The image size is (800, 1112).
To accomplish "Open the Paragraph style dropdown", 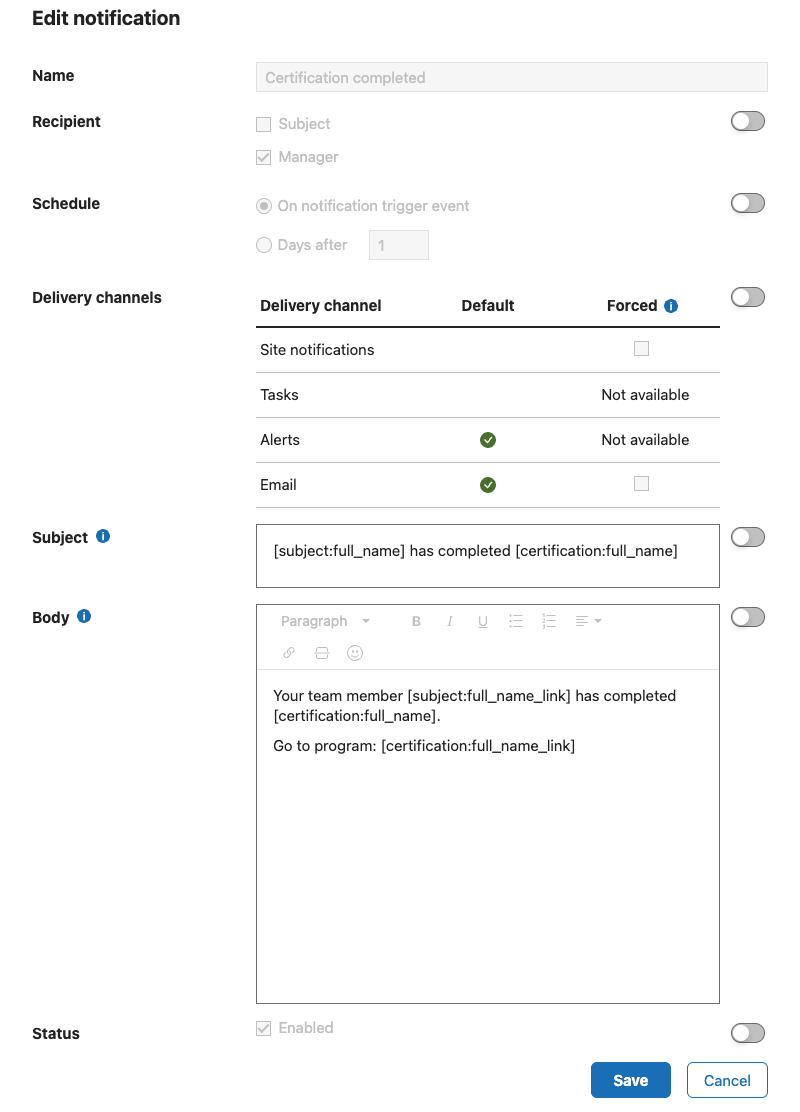I will pos(325,621).
